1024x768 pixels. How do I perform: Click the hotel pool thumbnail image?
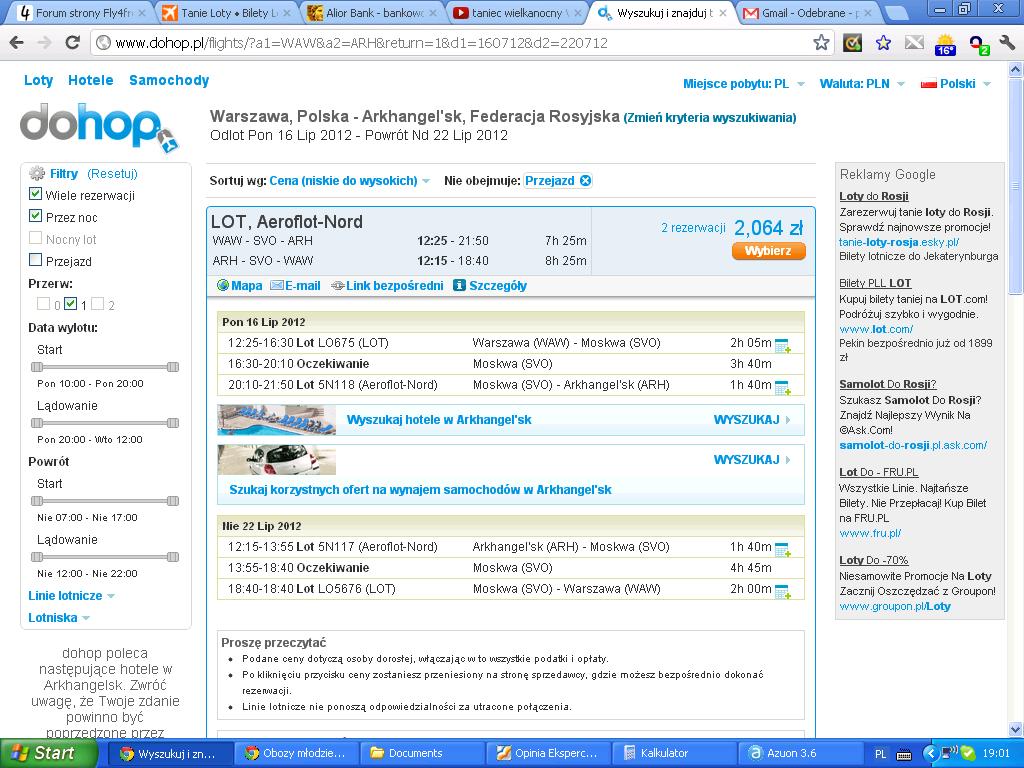[x=277, y=420]
